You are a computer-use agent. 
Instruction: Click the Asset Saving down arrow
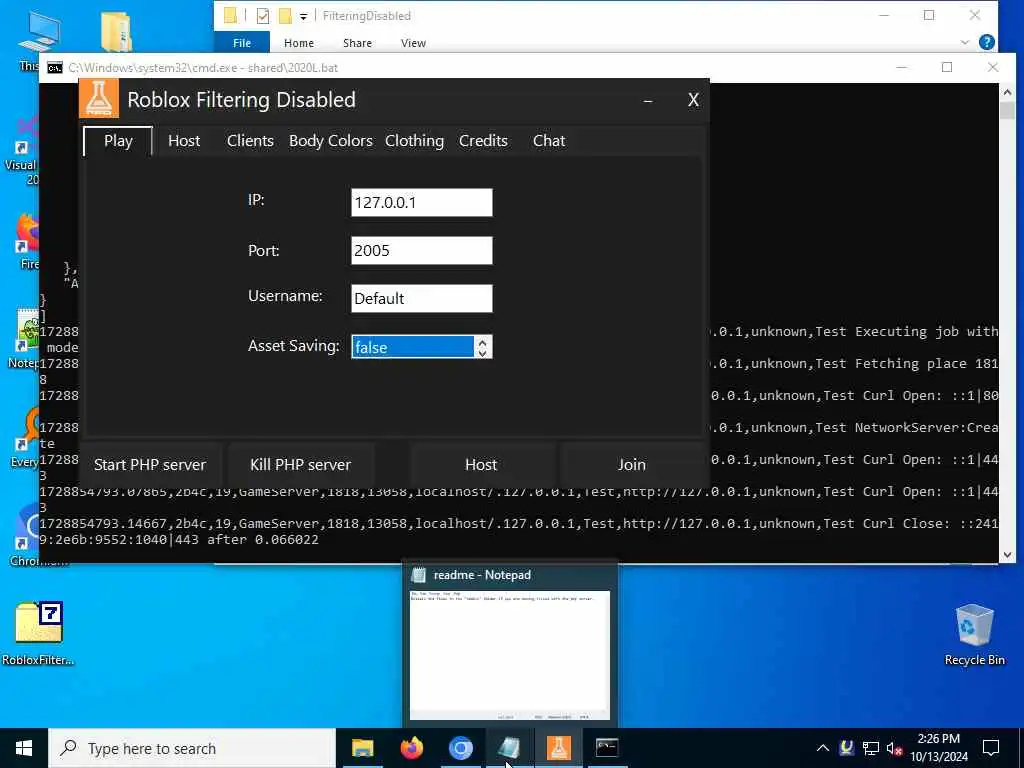coord(483,353)
